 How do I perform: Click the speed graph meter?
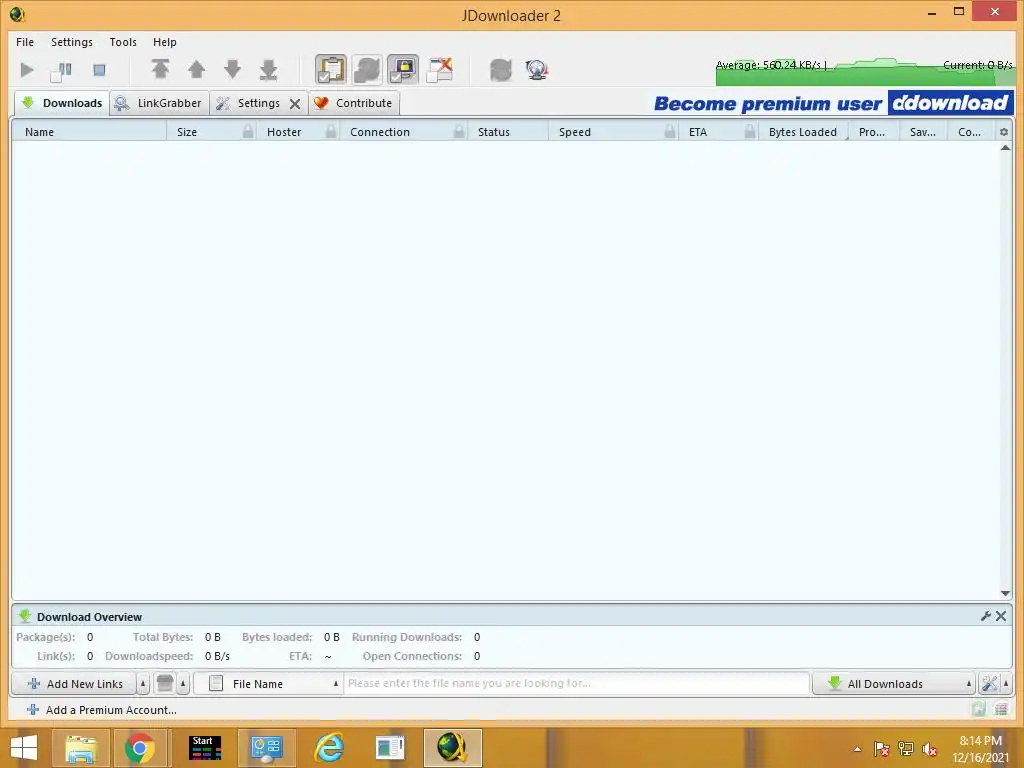point(864,71)
